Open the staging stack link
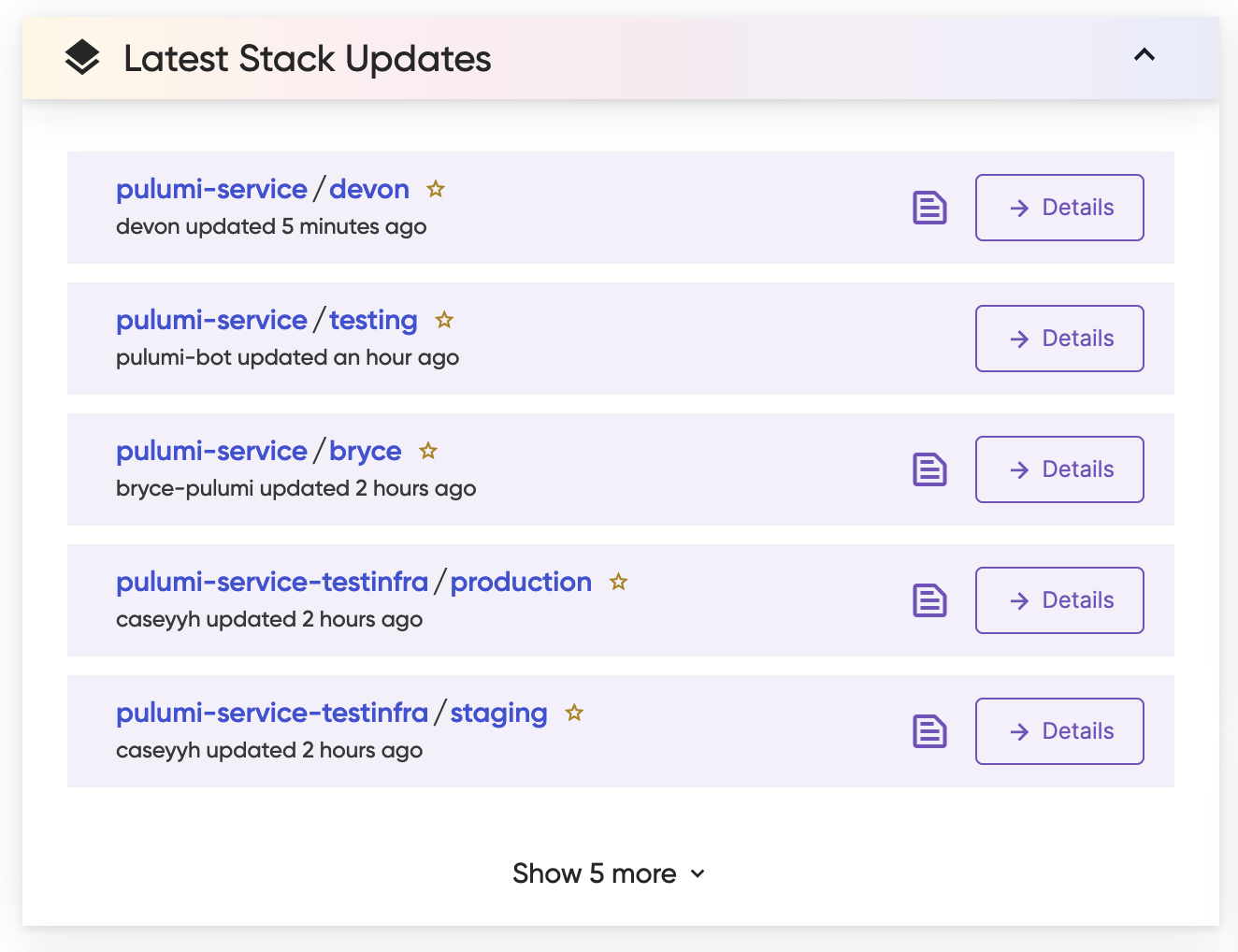1238x952 pixels. pos(499,714)
